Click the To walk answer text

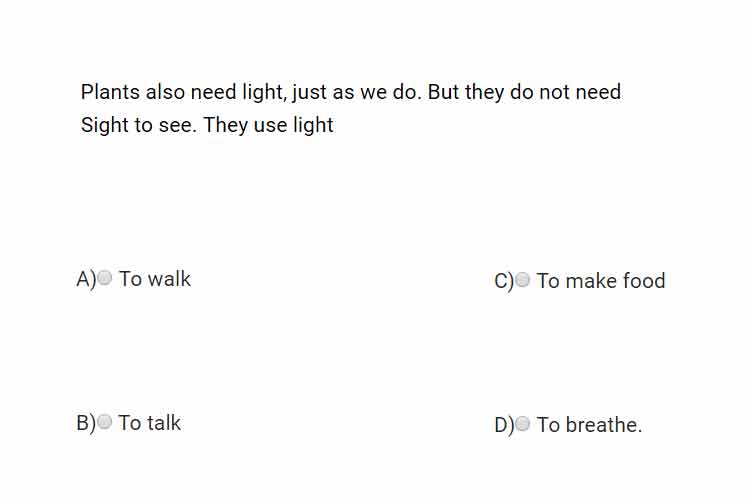(154, 279)
